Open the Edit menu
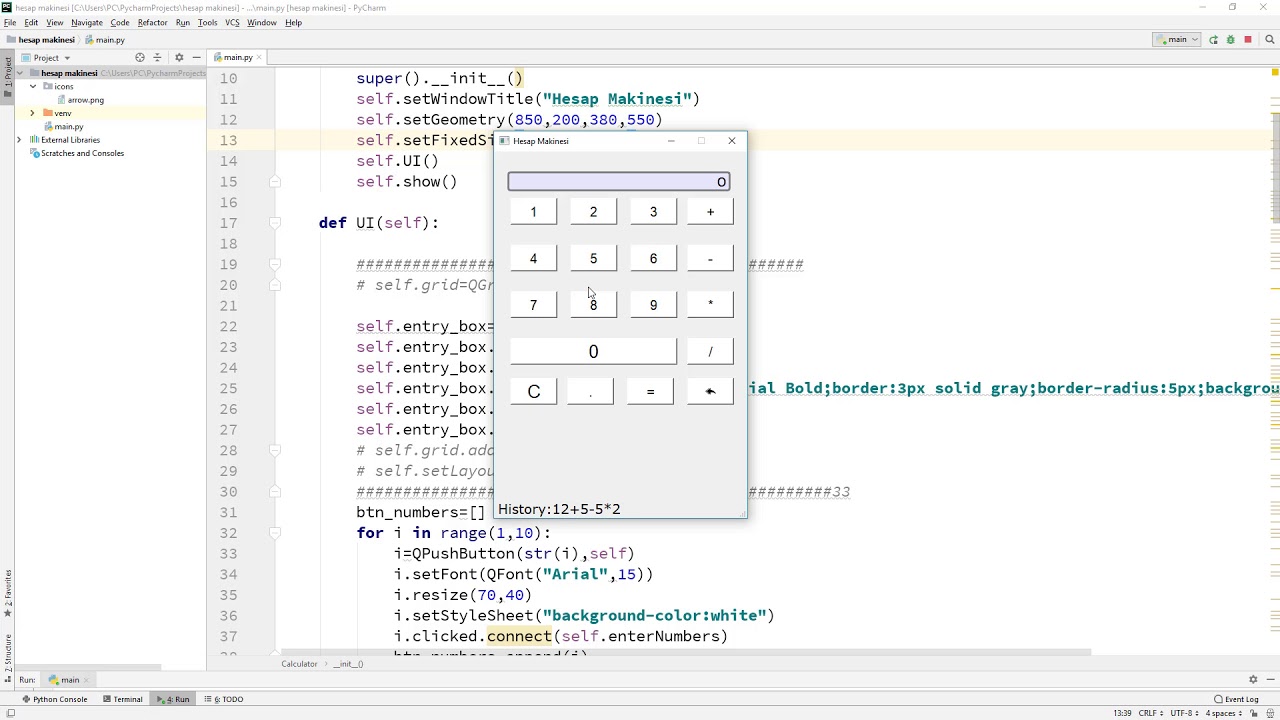 tap(31, 22)
